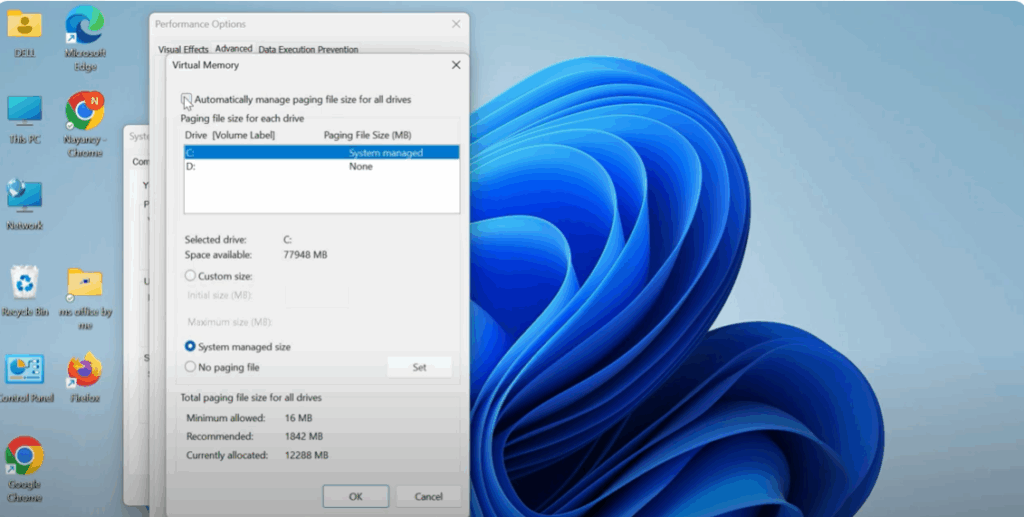Select drive C: in the paging list
This screenshot has height=517, width=1024.
click(x=321, y=152)
